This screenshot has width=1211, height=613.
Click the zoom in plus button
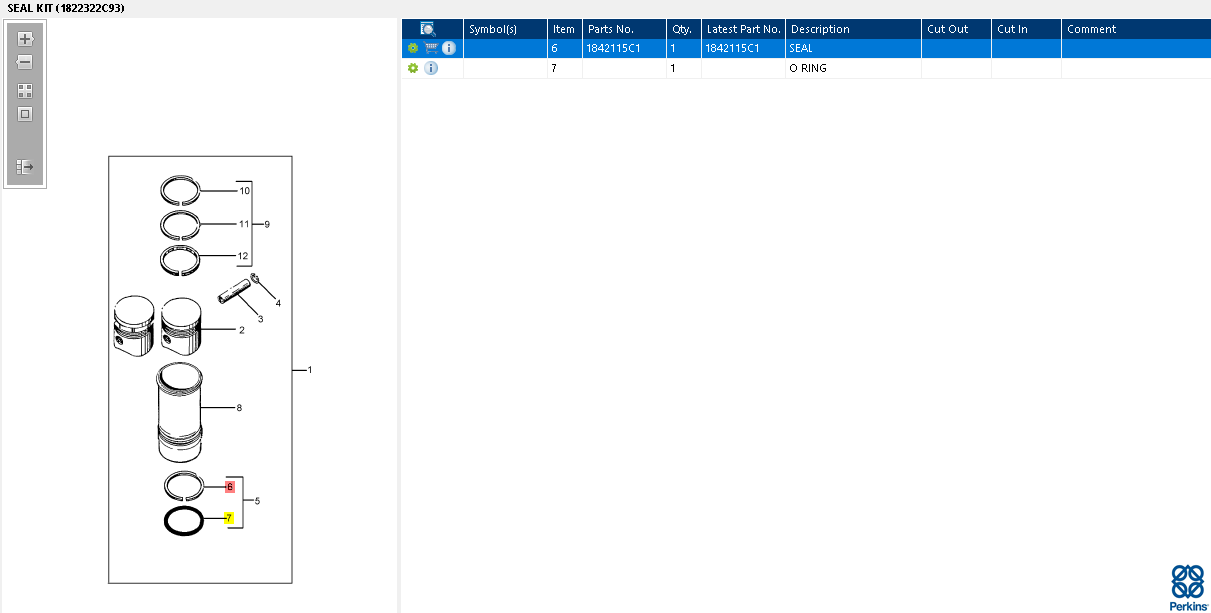click(25, 39)
